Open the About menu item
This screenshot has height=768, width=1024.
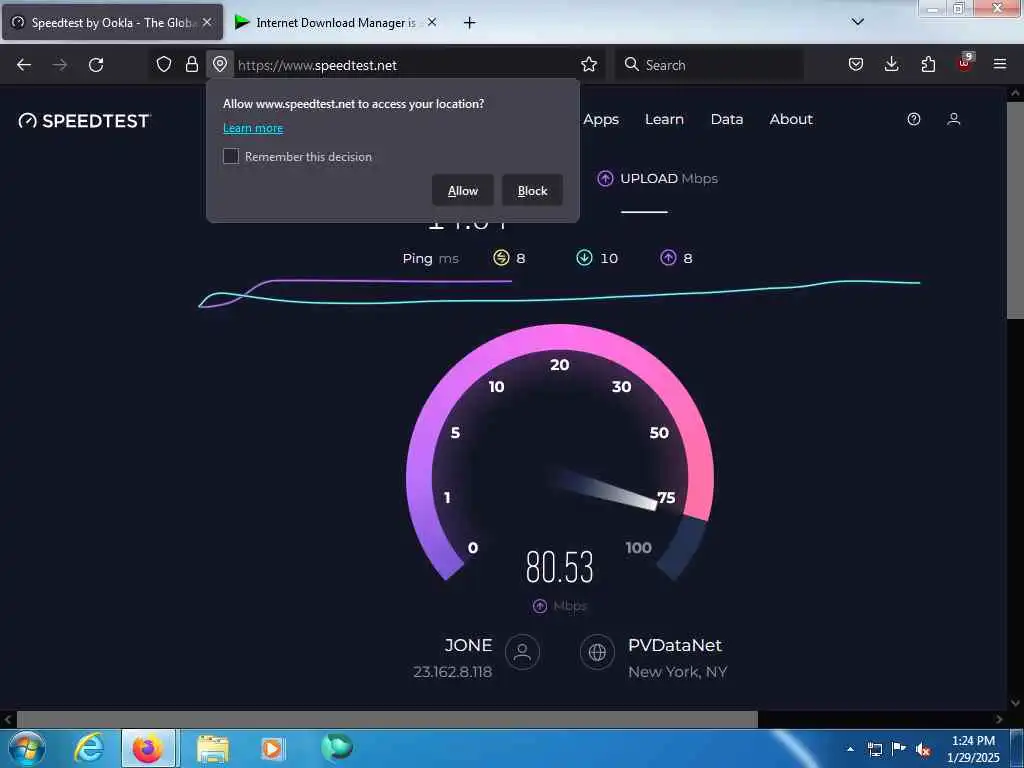(x=791, y=119)
